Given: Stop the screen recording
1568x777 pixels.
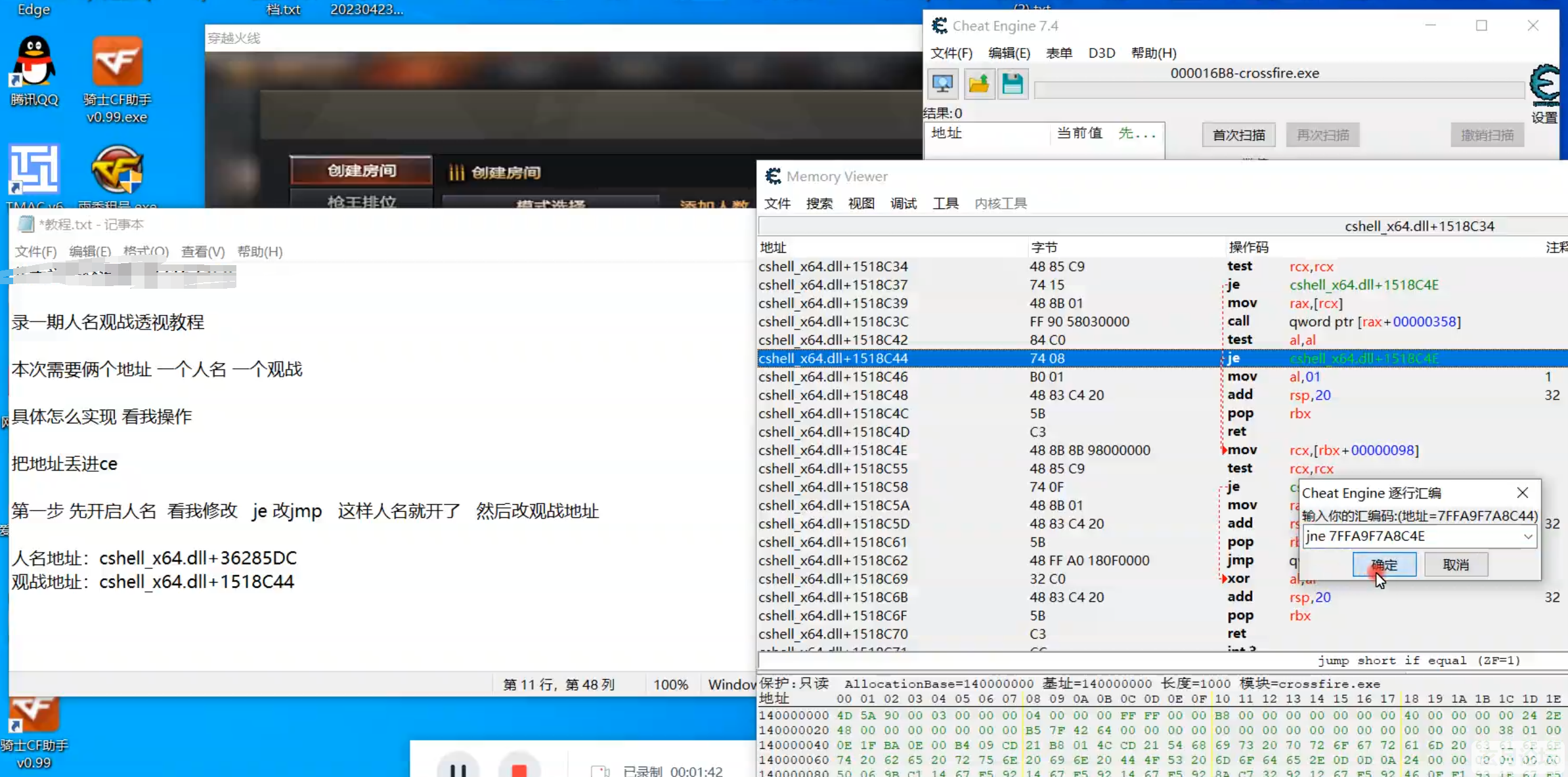Looking at the screenshot, I should pos(519,768).
